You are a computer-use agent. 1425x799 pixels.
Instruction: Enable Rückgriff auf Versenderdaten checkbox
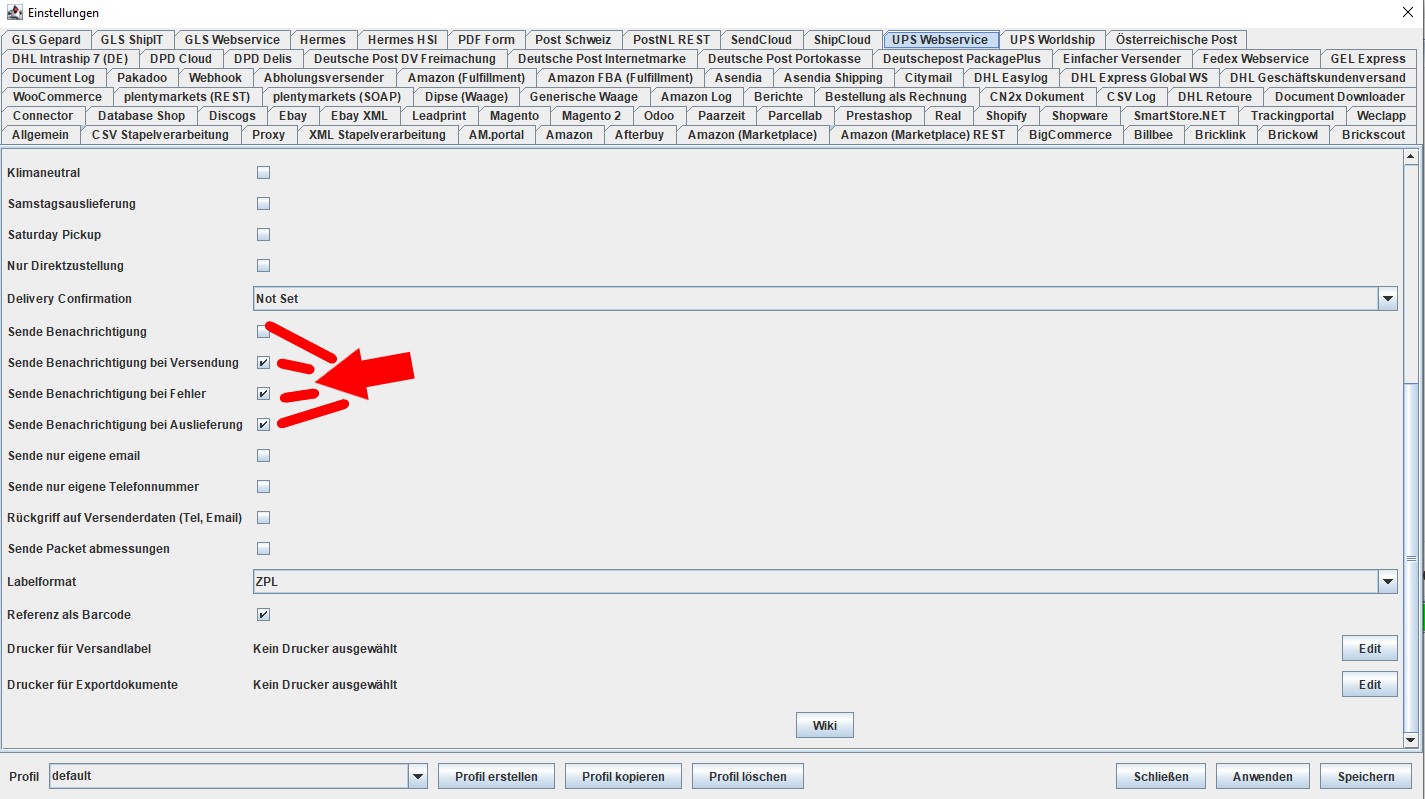(x=264, y=518)
